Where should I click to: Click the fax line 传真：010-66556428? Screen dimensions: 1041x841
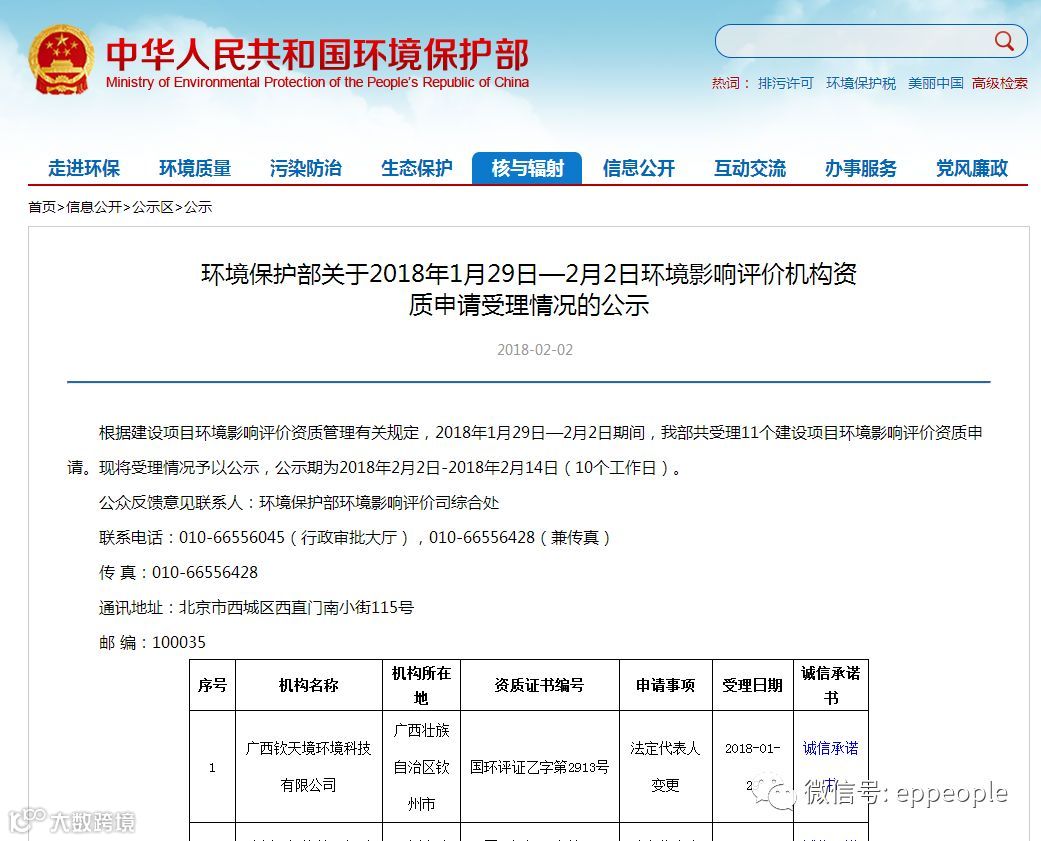[178, 572]
